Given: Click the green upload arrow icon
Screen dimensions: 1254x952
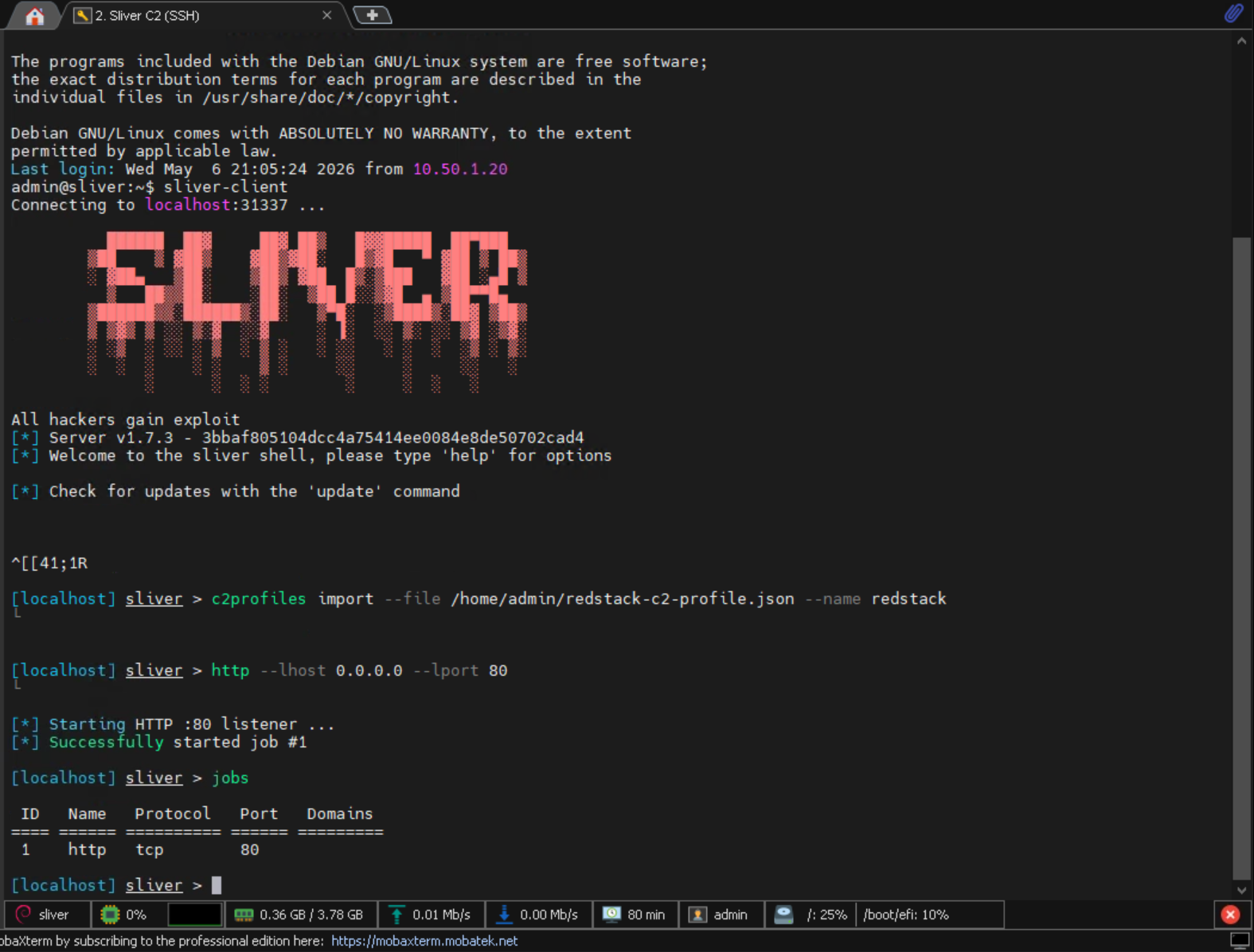Looking at the screenshot, I should pos(397,915).
